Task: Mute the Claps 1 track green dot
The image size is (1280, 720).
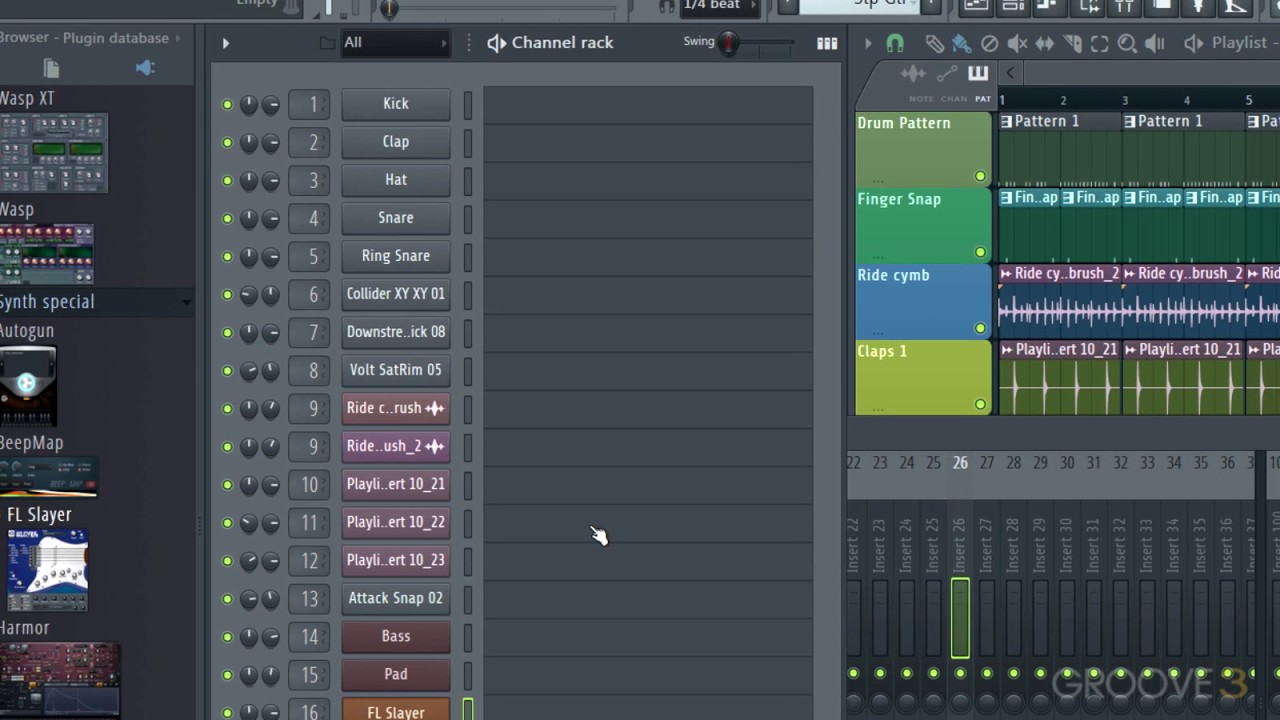Action: 980,405
